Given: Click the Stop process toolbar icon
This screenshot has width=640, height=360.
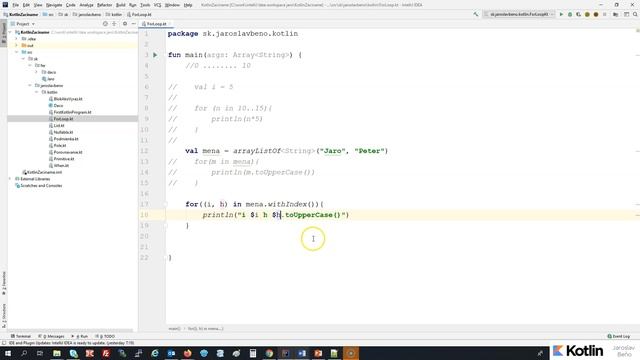Looking at the screenshot, I should [x=604, y=14].
